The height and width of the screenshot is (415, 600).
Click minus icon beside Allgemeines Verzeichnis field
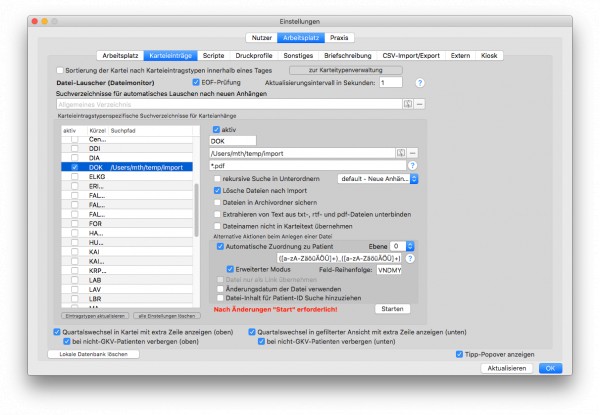tap(420, 104)
